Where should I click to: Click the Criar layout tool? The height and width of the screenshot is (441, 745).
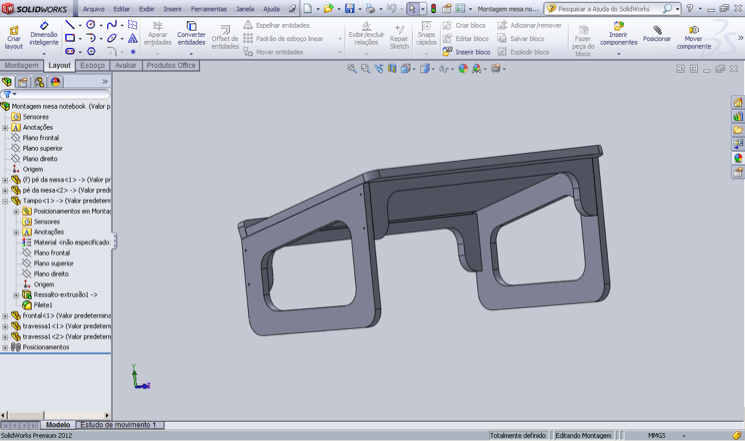[13, 36]
